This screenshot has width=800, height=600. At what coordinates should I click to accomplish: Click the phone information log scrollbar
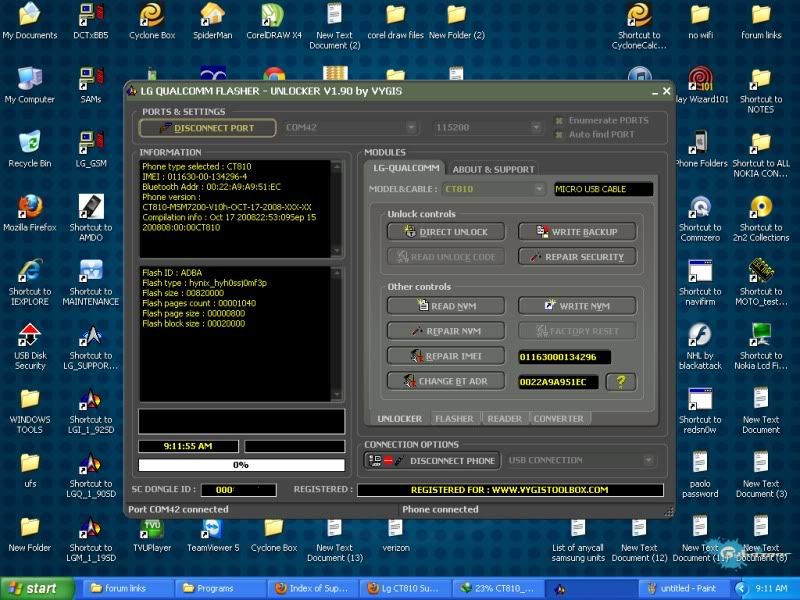click(336, 208)
